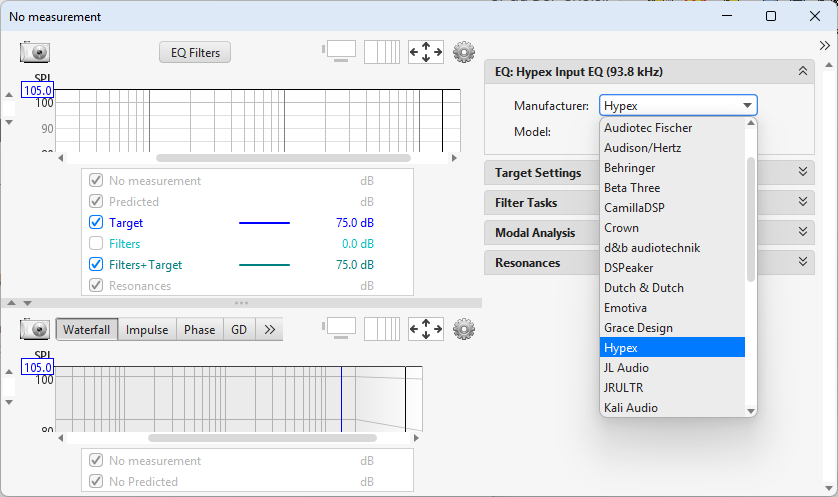838x497 pixels.
Task: Open top graph settings gear icon
Action: coord(464,52)
